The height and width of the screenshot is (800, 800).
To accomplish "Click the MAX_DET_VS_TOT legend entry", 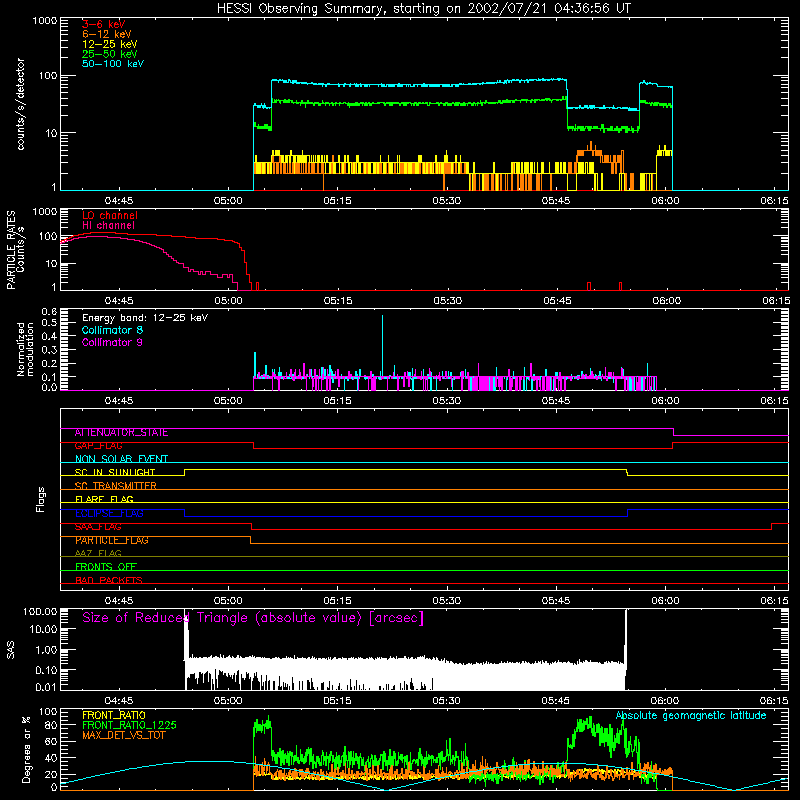I will tap(123, 735).
